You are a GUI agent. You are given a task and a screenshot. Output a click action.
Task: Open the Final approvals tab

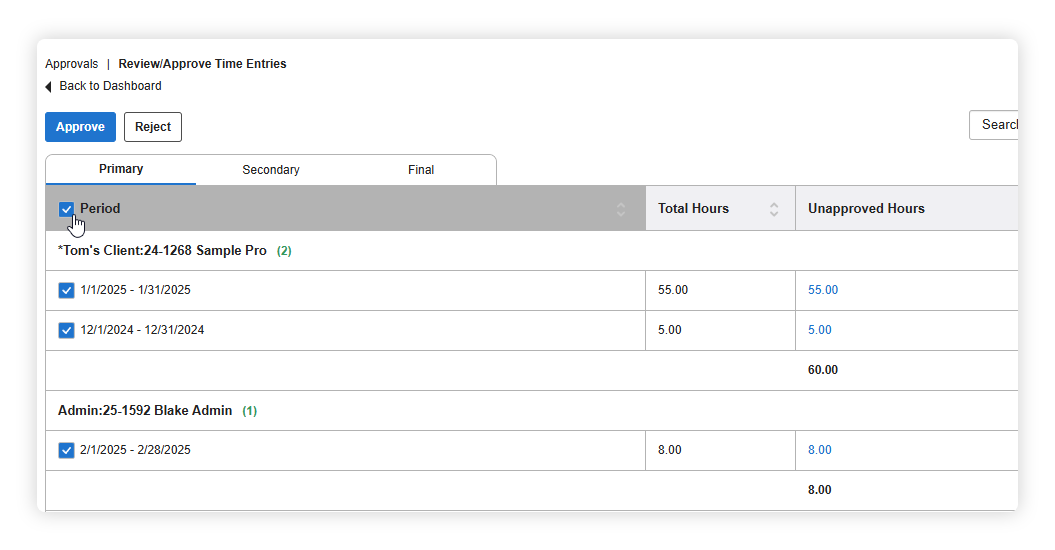[x=421, y=170]
